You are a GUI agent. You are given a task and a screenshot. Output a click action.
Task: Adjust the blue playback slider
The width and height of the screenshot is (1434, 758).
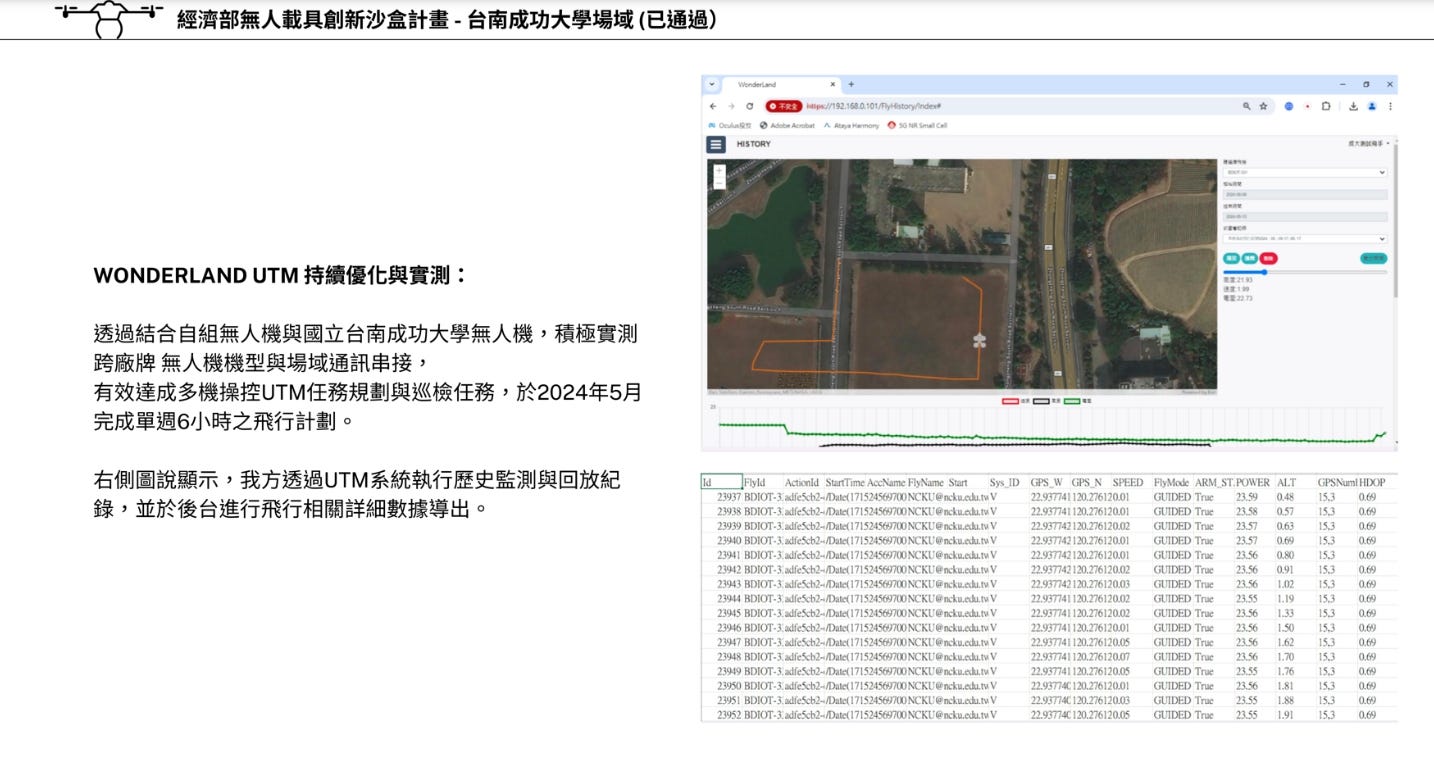tap(1264, 272)
